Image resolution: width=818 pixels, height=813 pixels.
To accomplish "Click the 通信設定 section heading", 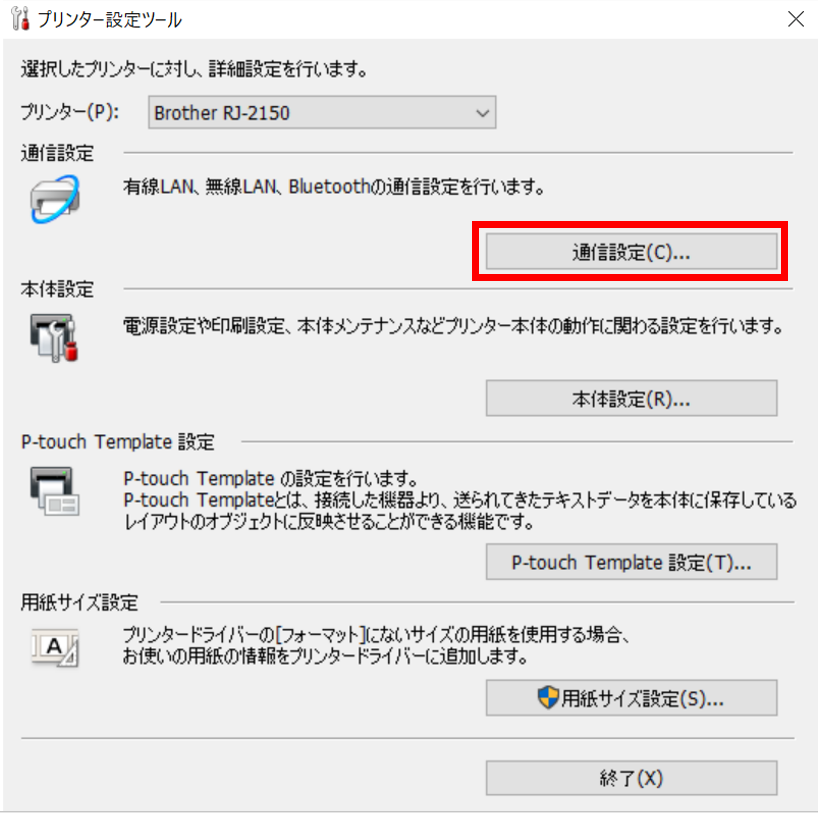I will coord(57,153).
